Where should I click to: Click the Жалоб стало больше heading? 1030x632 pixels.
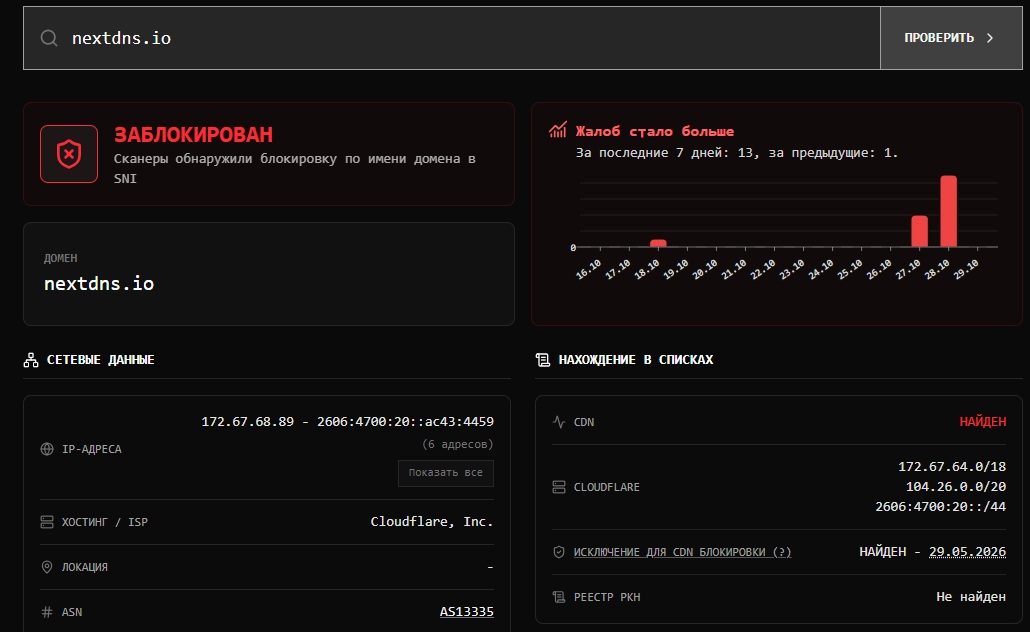[655, 131]
